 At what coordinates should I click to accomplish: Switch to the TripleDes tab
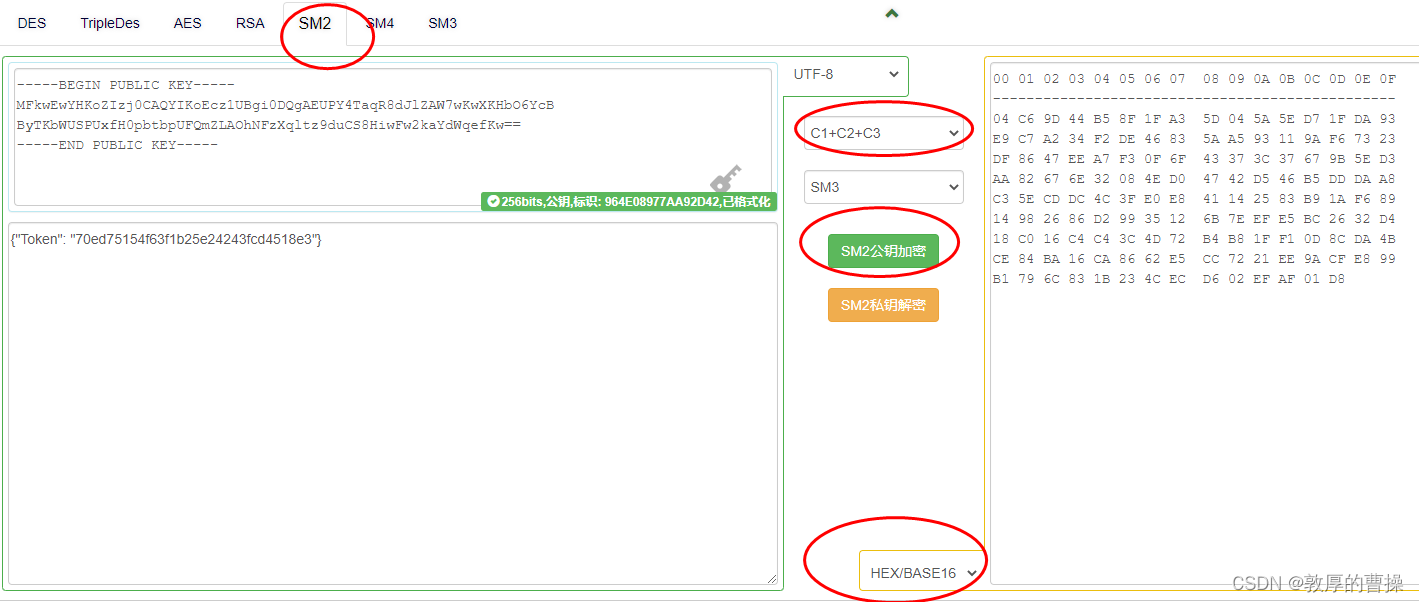110,22
